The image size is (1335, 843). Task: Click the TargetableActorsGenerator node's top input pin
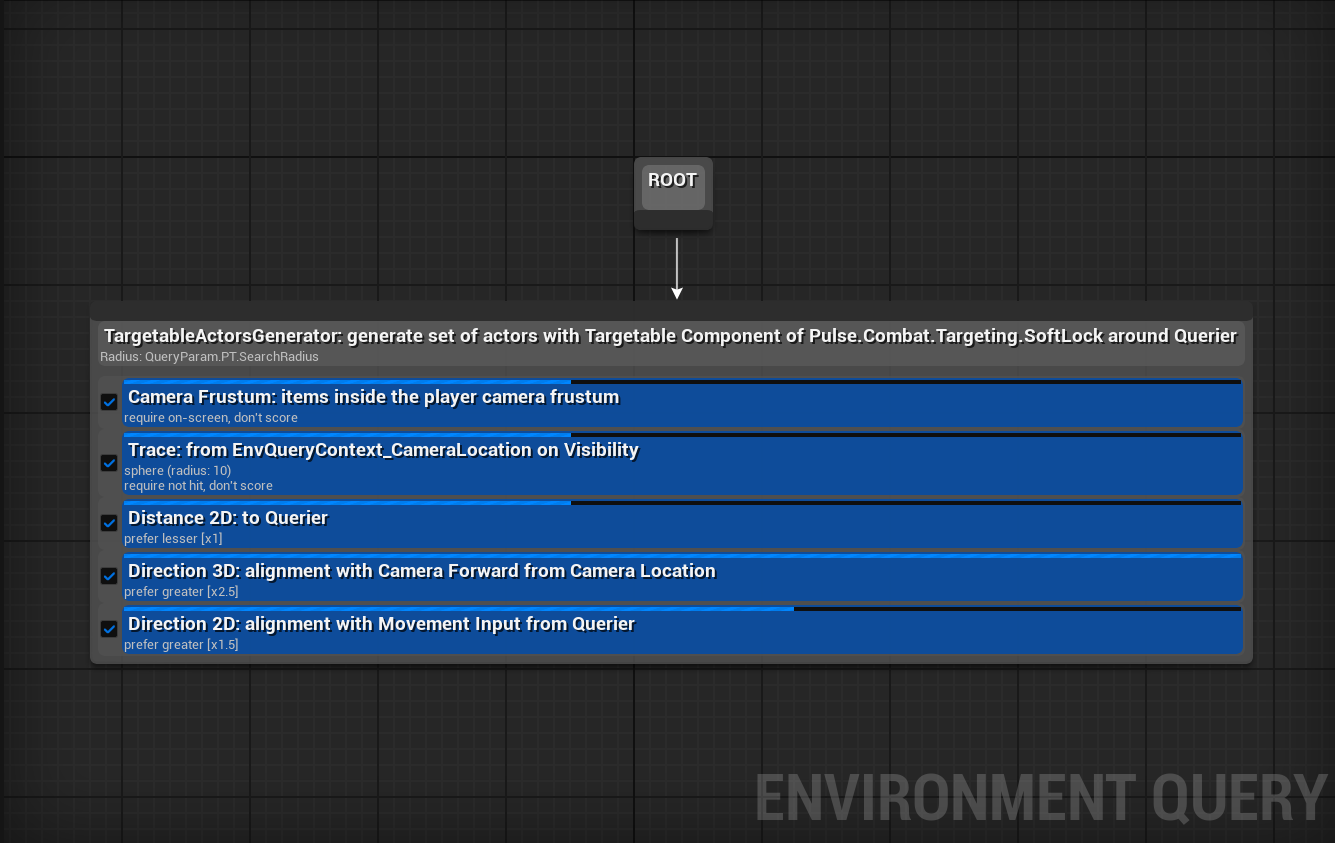(671, 310)
